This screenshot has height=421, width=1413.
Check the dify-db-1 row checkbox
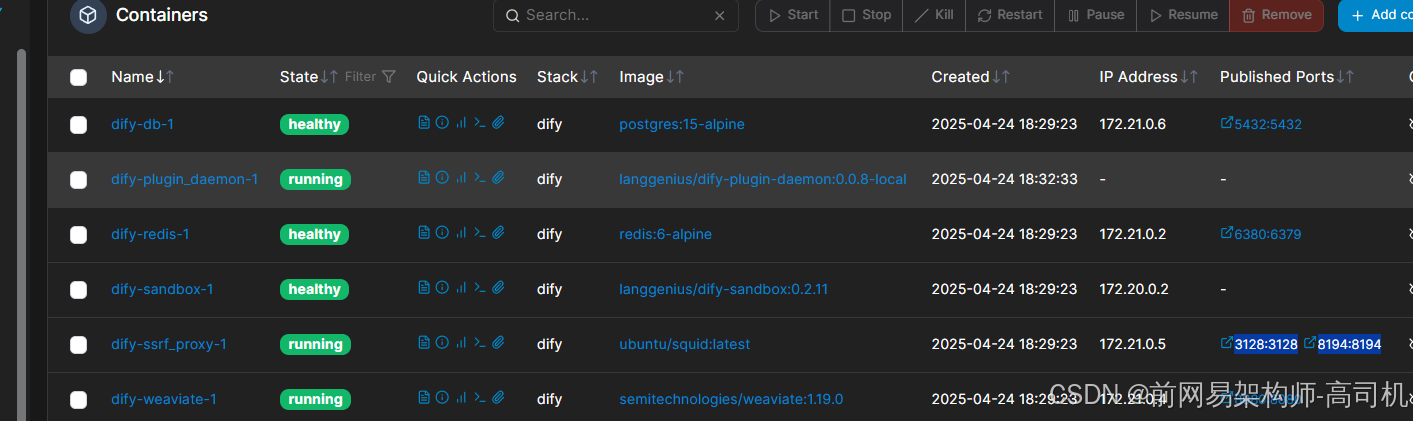(x=79, y=125)
